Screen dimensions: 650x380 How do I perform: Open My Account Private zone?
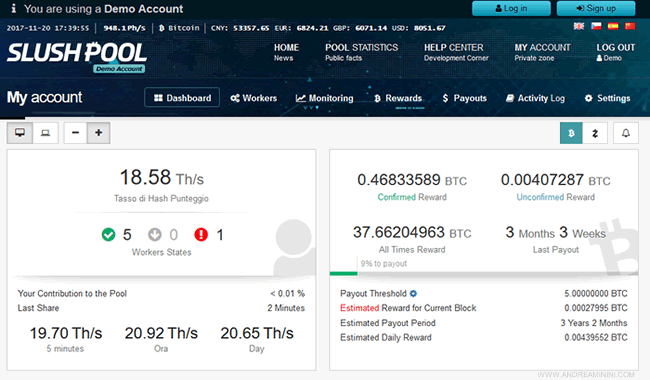click(542, 52)
